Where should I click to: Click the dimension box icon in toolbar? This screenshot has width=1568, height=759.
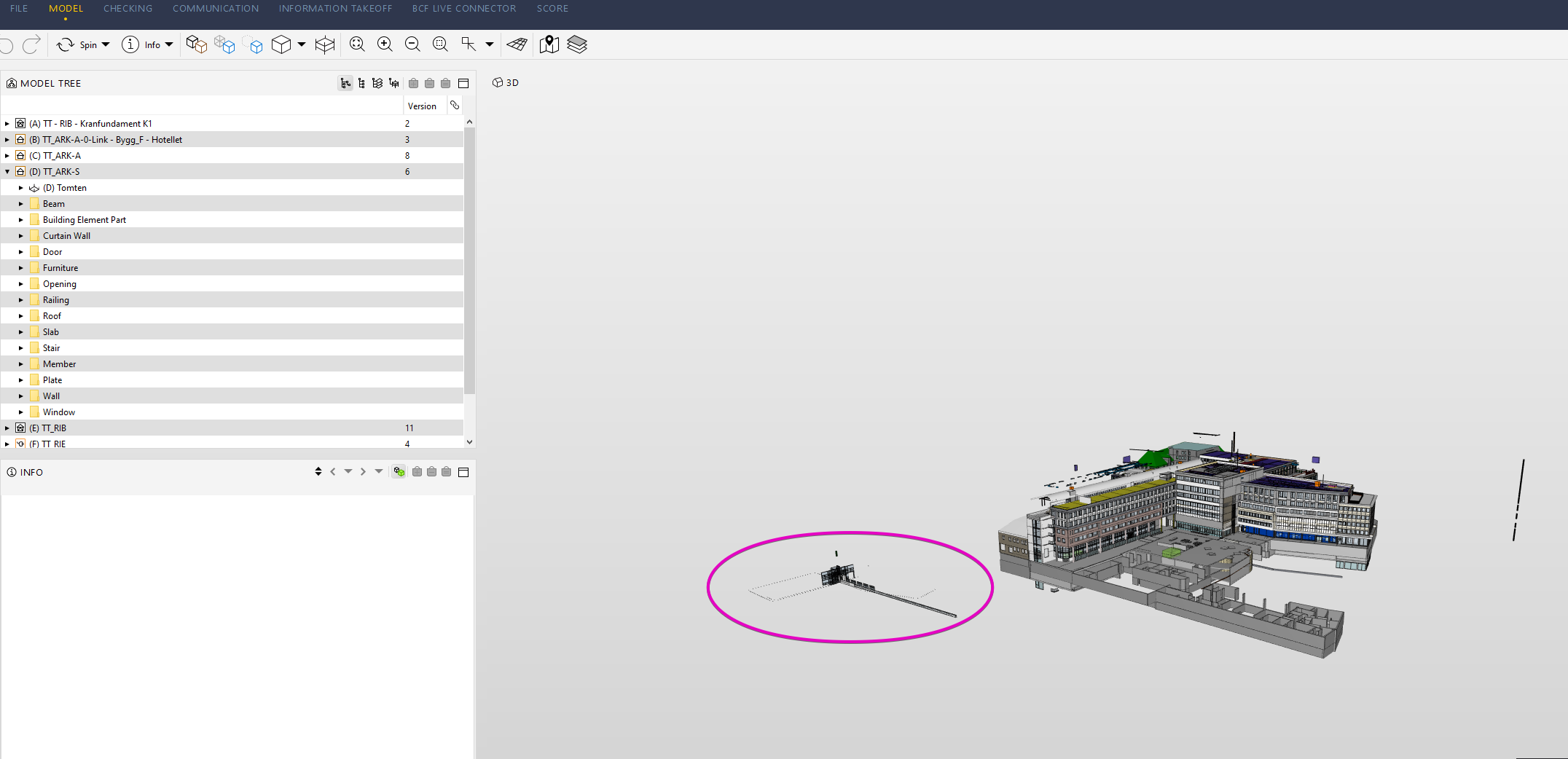click(325, 44)
